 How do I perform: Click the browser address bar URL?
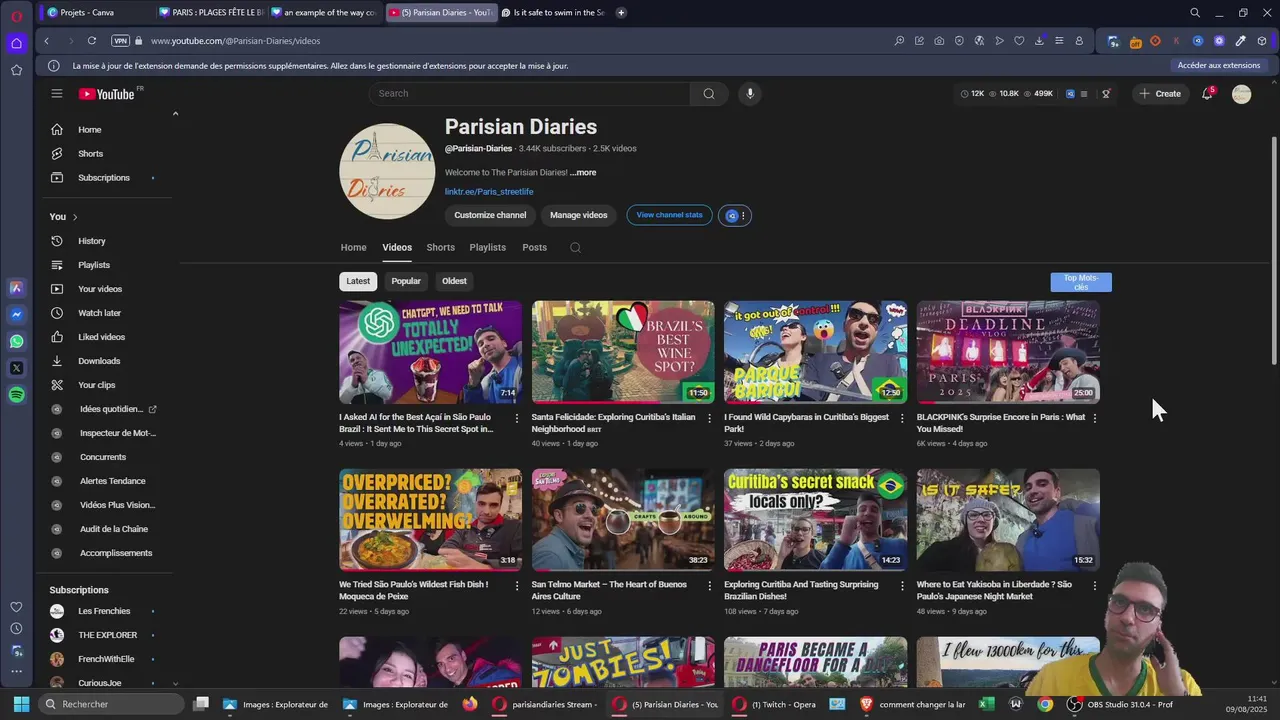[236, 41]
